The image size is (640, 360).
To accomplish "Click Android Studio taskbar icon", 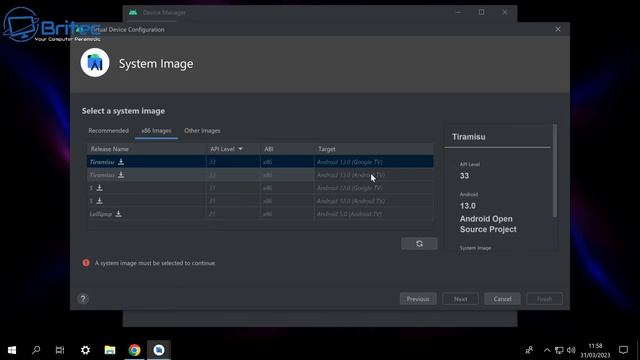I will click(159, 350).
